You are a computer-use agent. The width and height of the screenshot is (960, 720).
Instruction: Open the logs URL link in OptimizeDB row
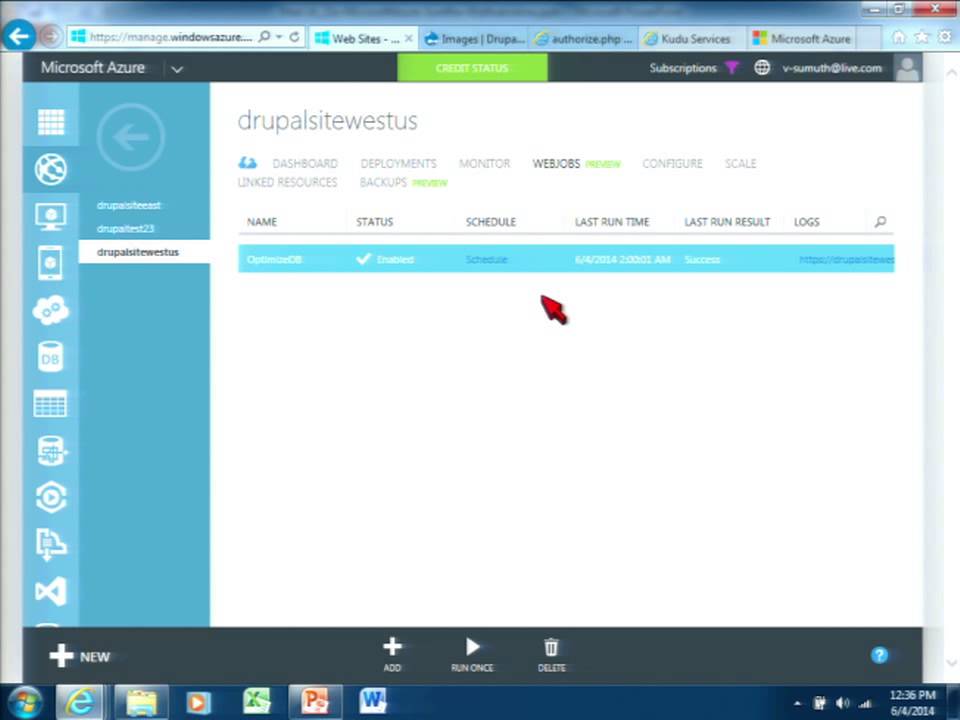click(x=846, y=260)
